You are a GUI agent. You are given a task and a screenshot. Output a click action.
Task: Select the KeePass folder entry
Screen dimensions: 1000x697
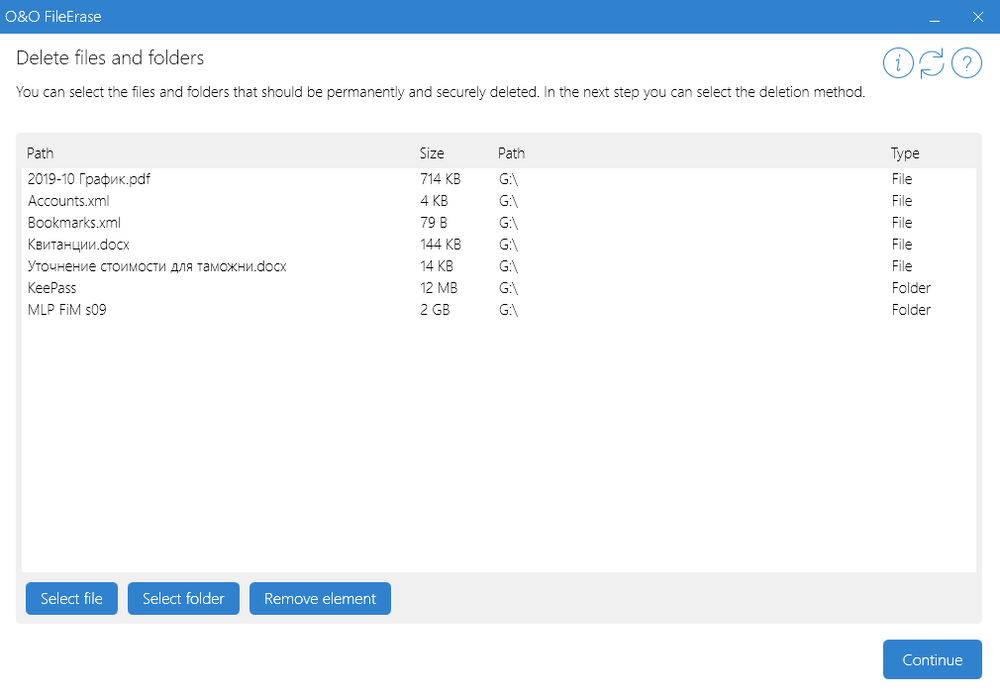click(x=52, y=288)
